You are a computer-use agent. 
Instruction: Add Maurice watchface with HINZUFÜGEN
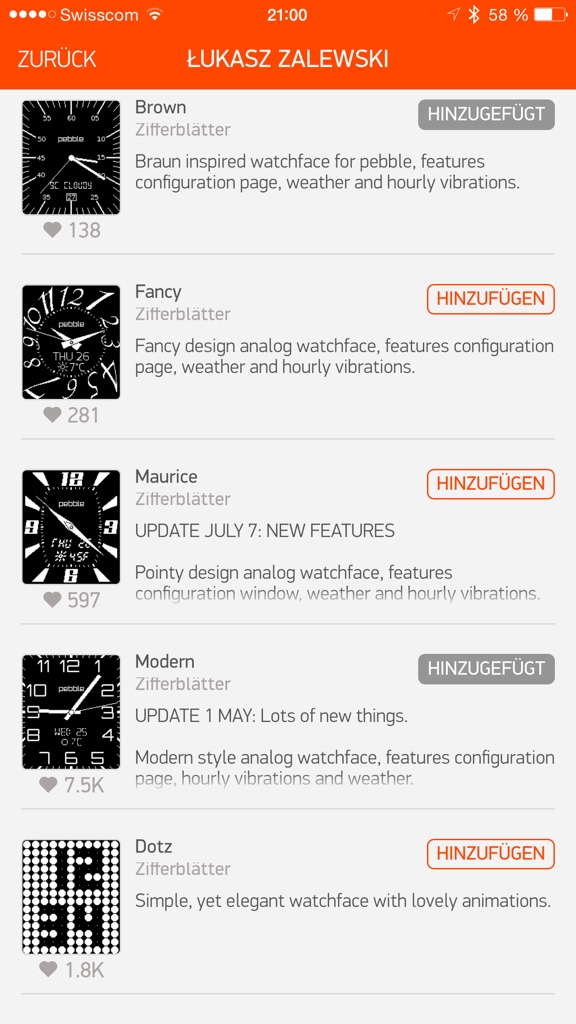click(x=490, y=484)
